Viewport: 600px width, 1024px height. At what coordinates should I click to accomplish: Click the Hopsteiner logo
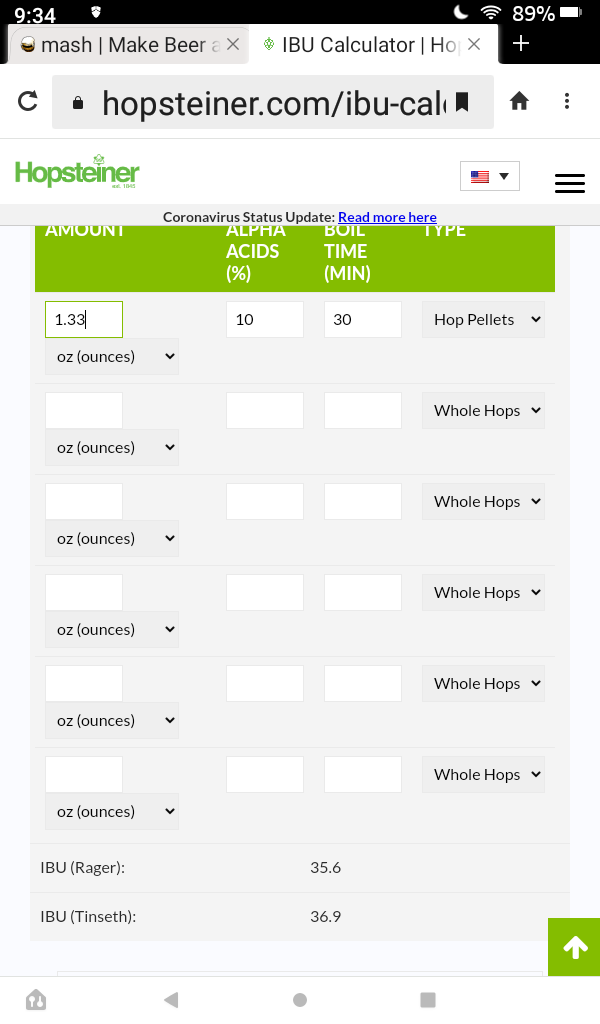pyautogui.click(x=77, y=172)
